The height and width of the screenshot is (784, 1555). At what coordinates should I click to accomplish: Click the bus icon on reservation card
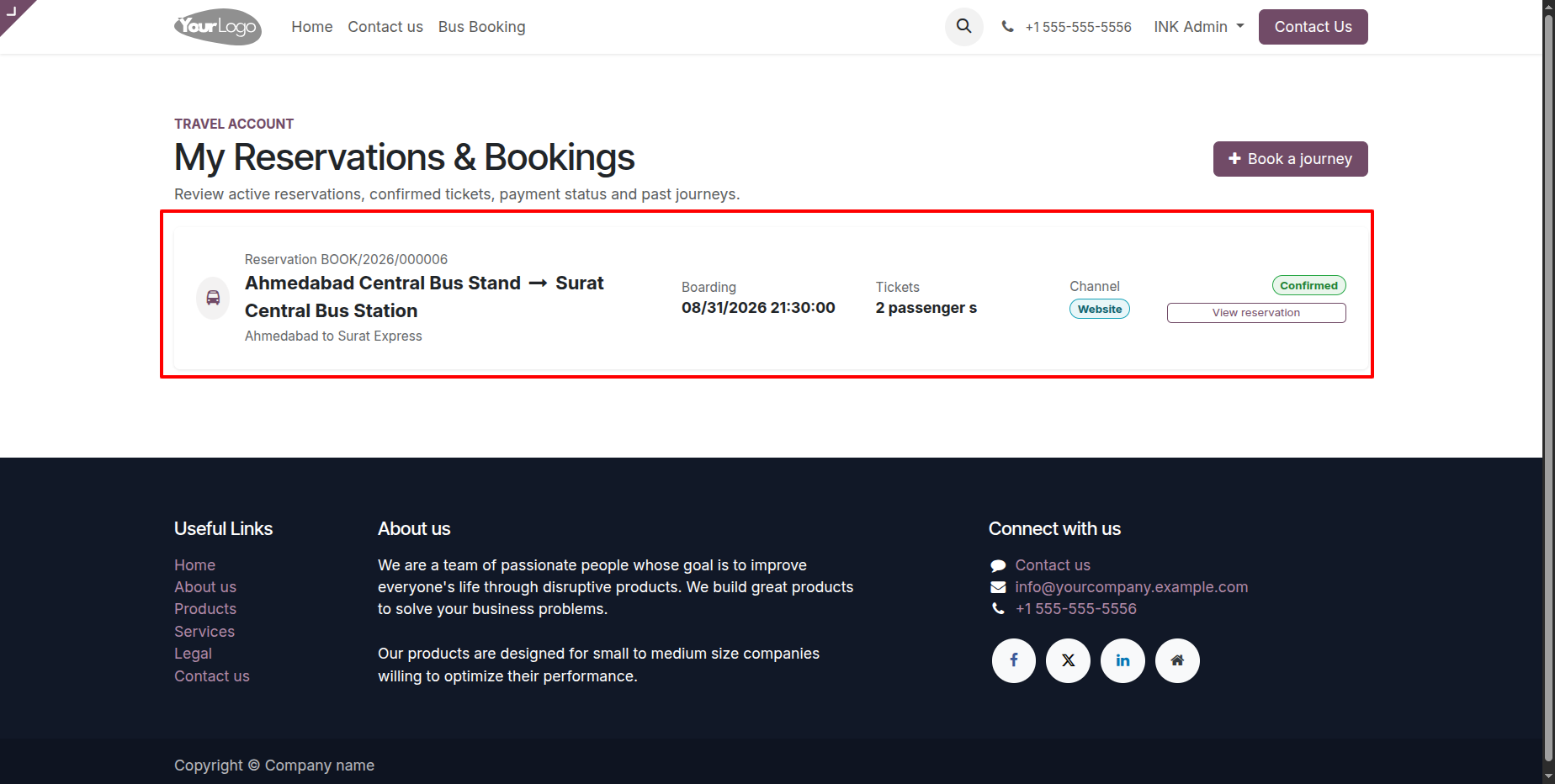tap(213, 298)
